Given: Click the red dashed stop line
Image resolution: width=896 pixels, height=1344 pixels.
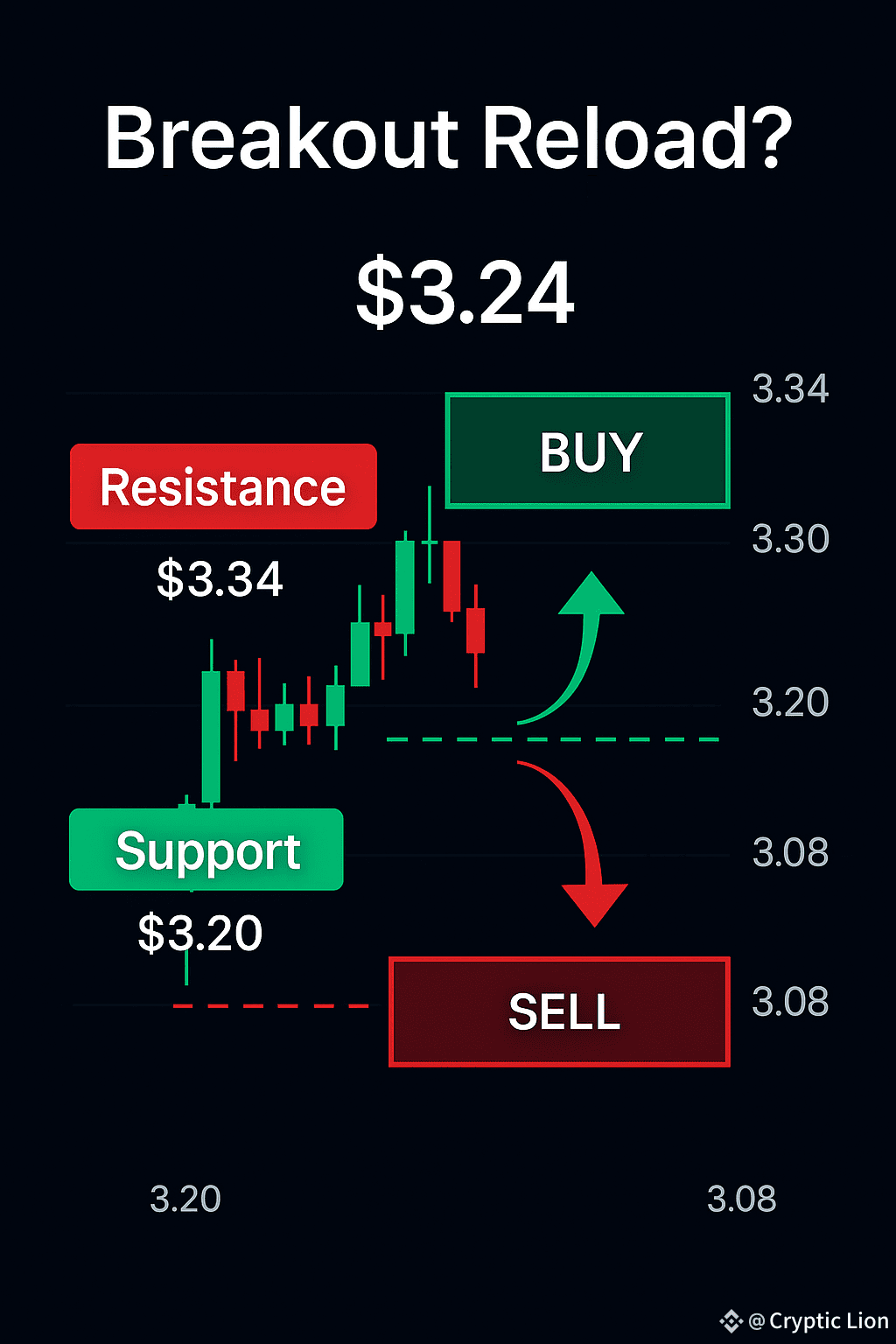Looking at the screenshot, I should coord(270,1006).
